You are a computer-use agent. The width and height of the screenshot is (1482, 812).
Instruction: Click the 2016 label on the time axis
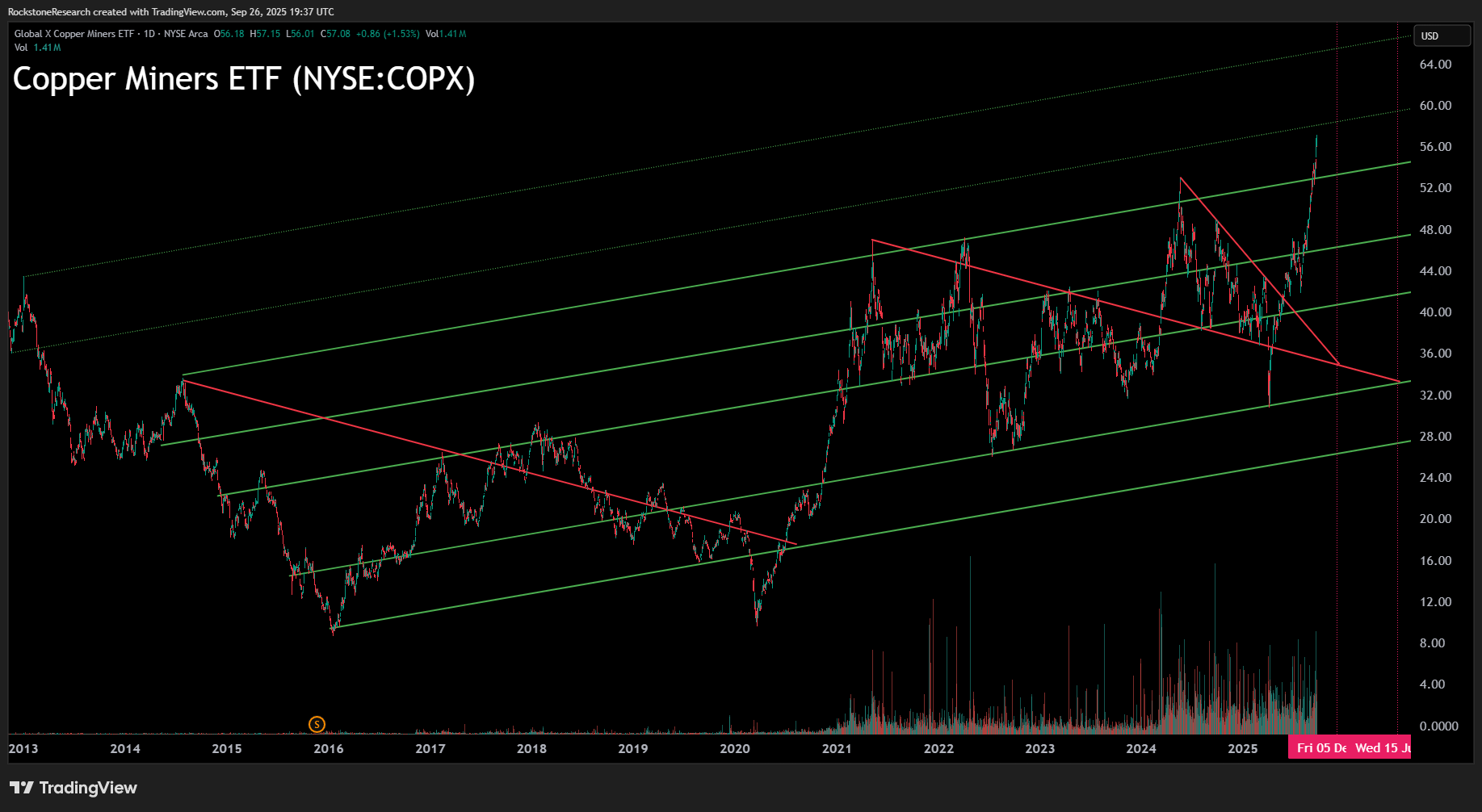[328, 749]
